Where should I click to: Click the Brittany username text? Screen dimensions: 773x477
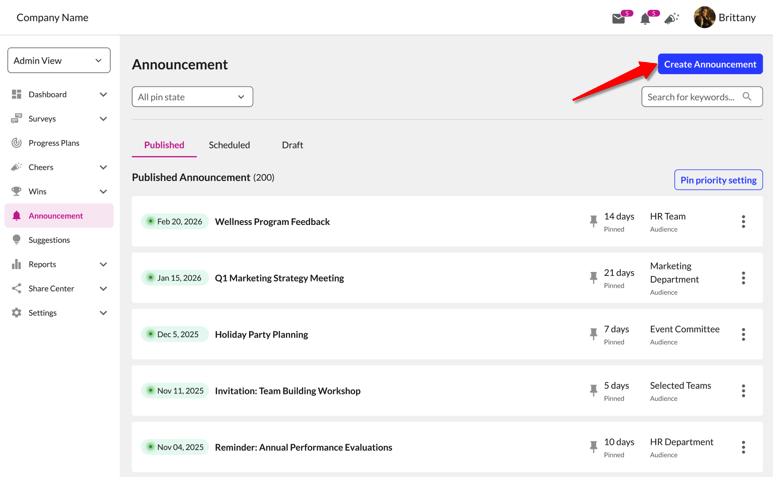737,17
